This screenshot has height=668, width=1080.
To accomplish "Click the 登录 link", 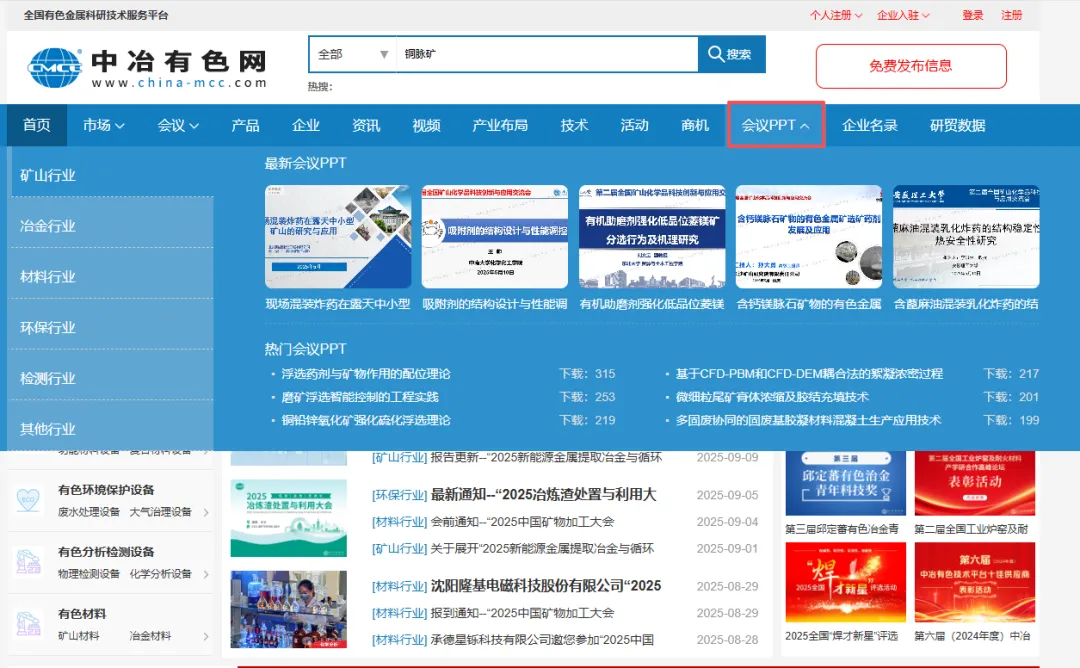I will [x=973, y=15].
